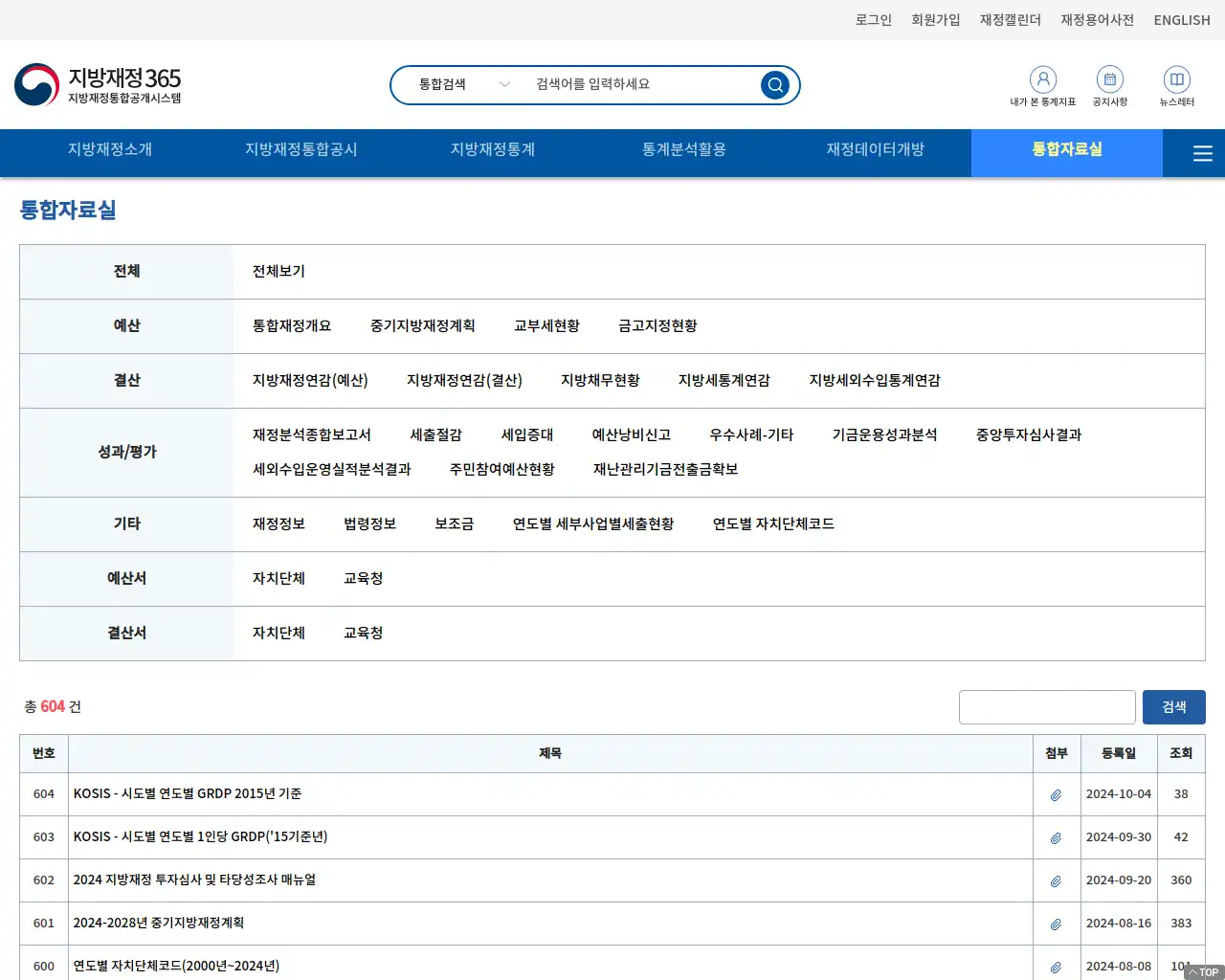
Task: Filter by 우수사례-기타
Action: 751,435
